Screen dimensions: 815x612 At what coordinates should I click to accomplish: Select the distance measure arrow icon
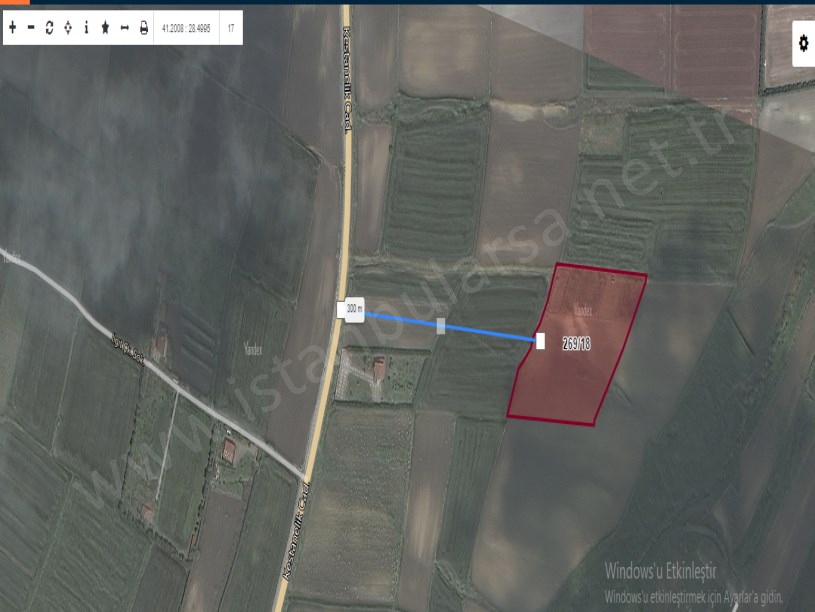tap(124, 28)
